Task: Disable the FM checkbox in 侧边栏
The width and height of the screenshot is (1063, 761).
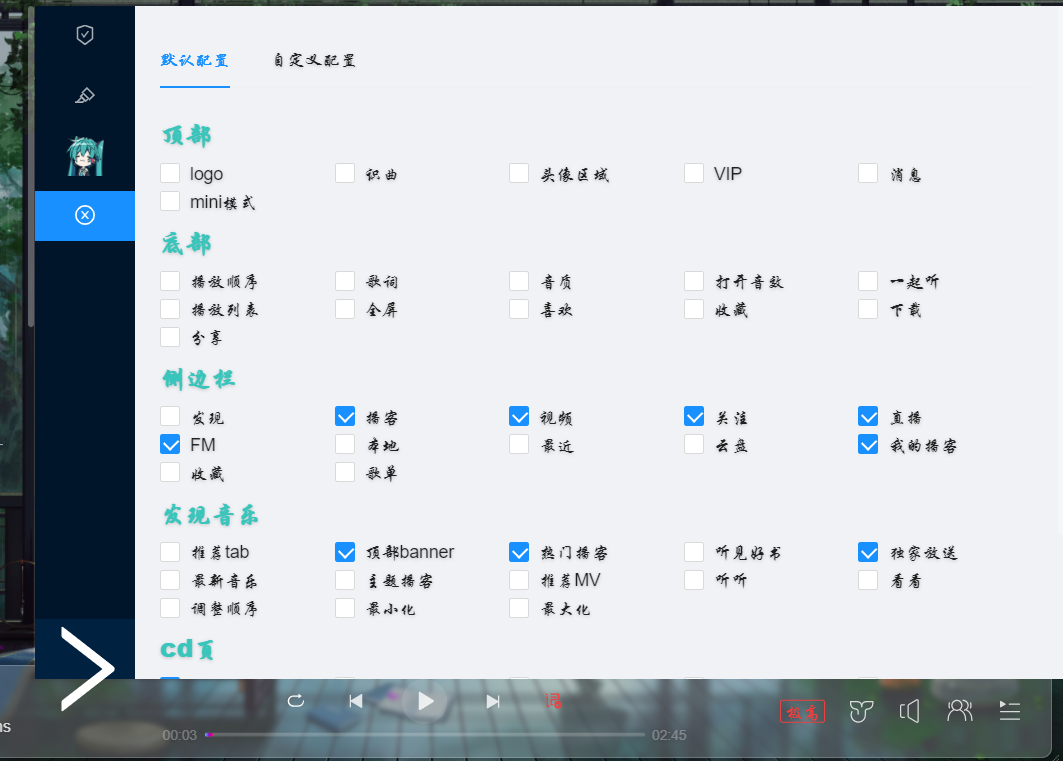Action: (170, 444)
